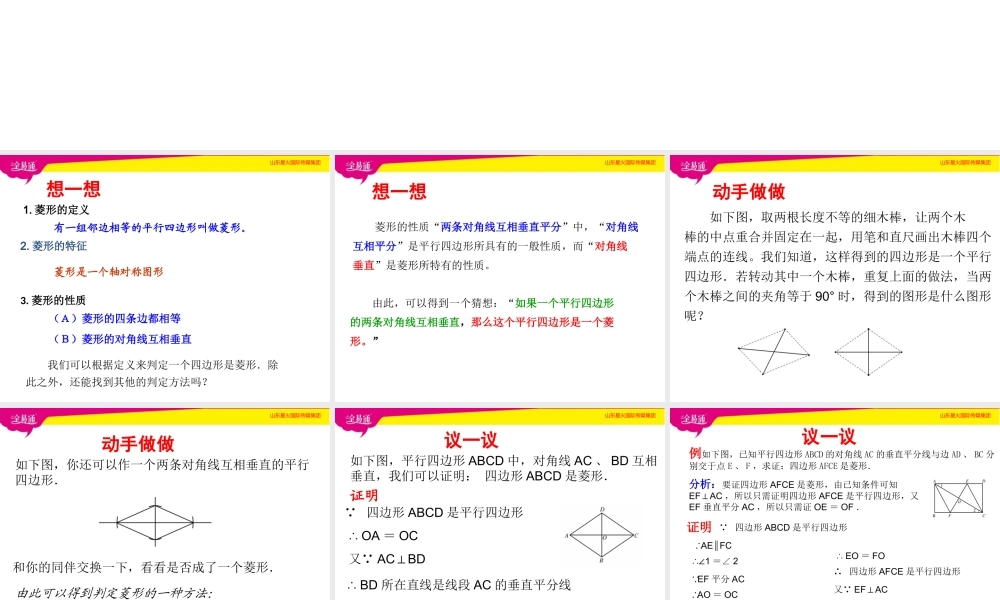
Task: Click the 全易通 logo on the 平行四边形 ABCD proof slide
Action: click(357, 418)
